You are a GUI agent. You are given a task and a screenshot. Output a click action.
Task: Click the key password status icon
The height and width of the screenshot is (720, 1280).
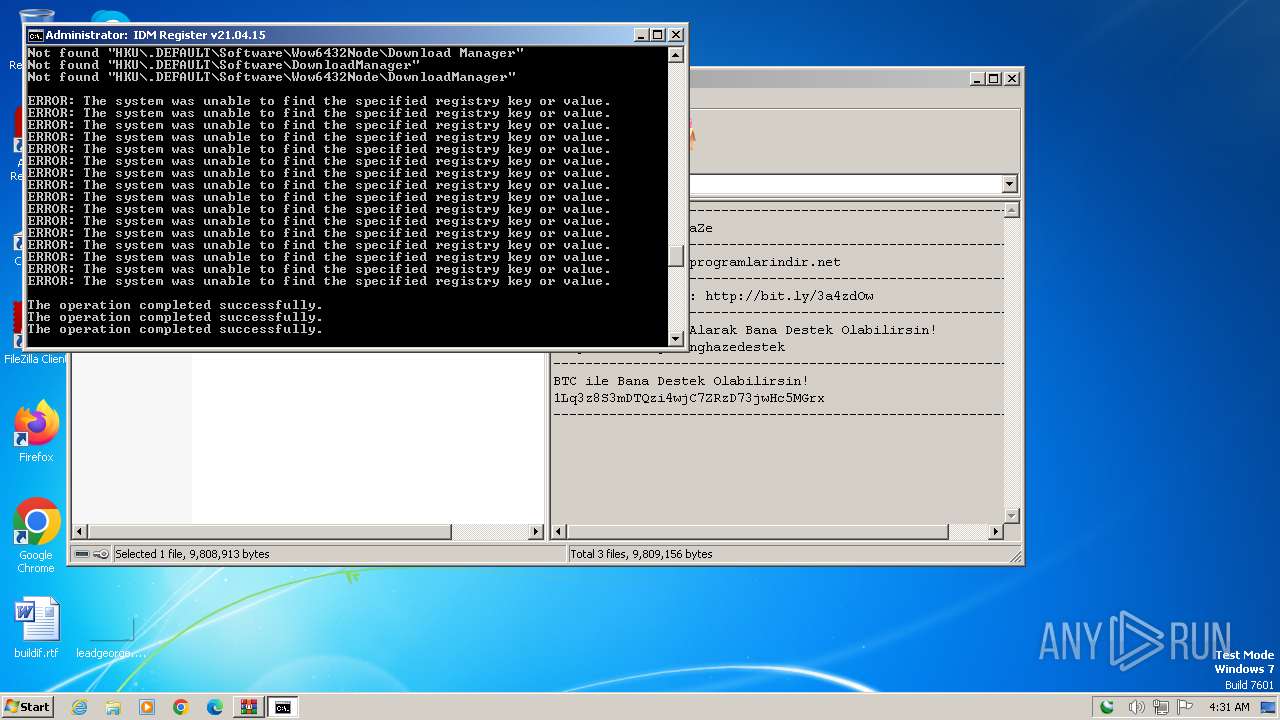[x=101, y=554]
